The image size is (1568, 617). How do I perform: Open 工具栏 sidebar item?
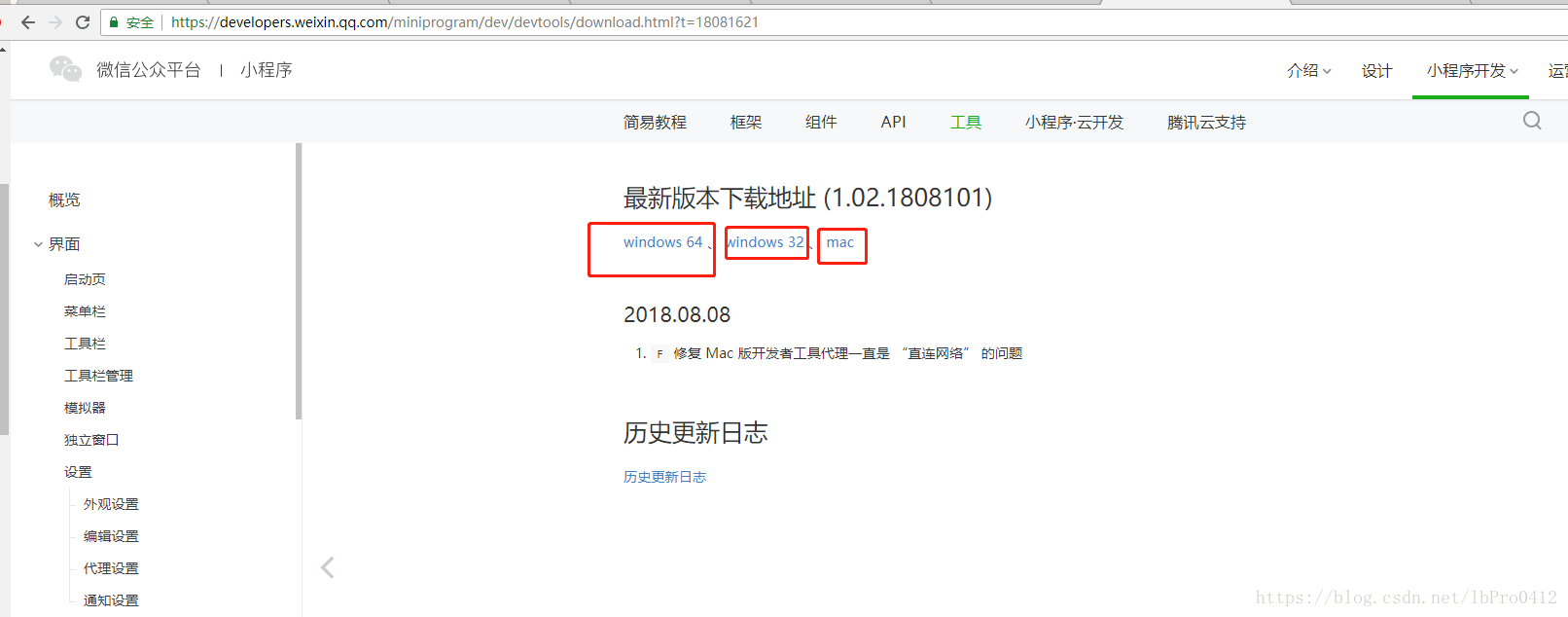coord(85,344)
